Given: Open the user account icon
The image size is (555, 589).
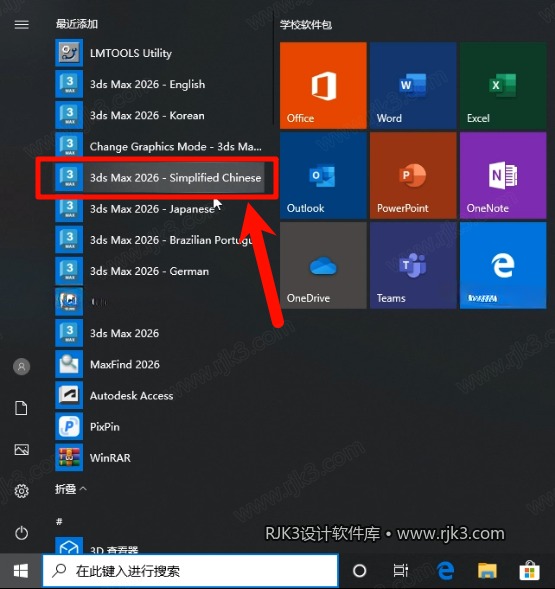Looking at the screenshot, I should tap(21, 367).
